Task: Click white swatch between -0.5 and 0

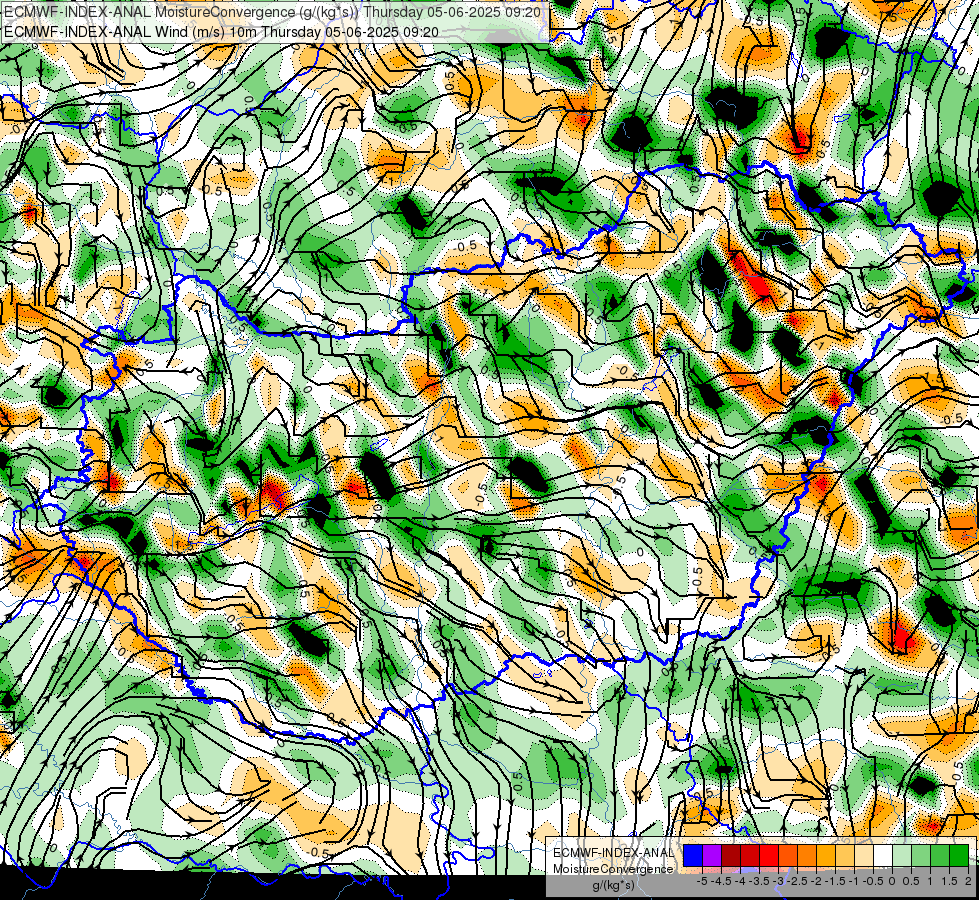Action: pos(883,856)
